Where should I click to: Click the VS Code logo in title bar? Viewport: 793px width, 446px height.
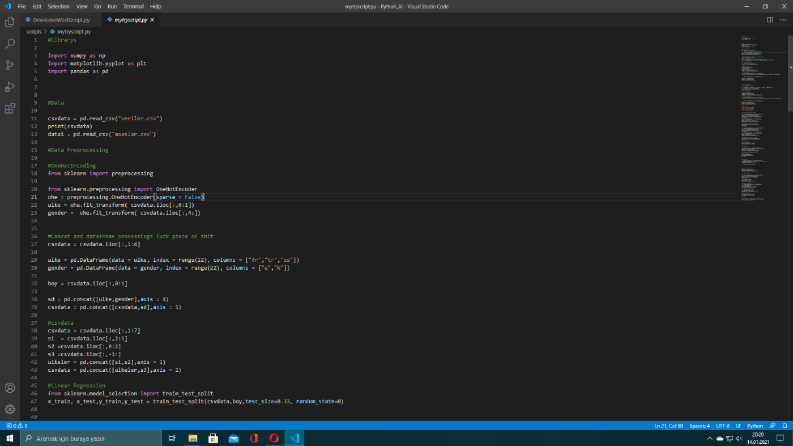pos(8,6)
